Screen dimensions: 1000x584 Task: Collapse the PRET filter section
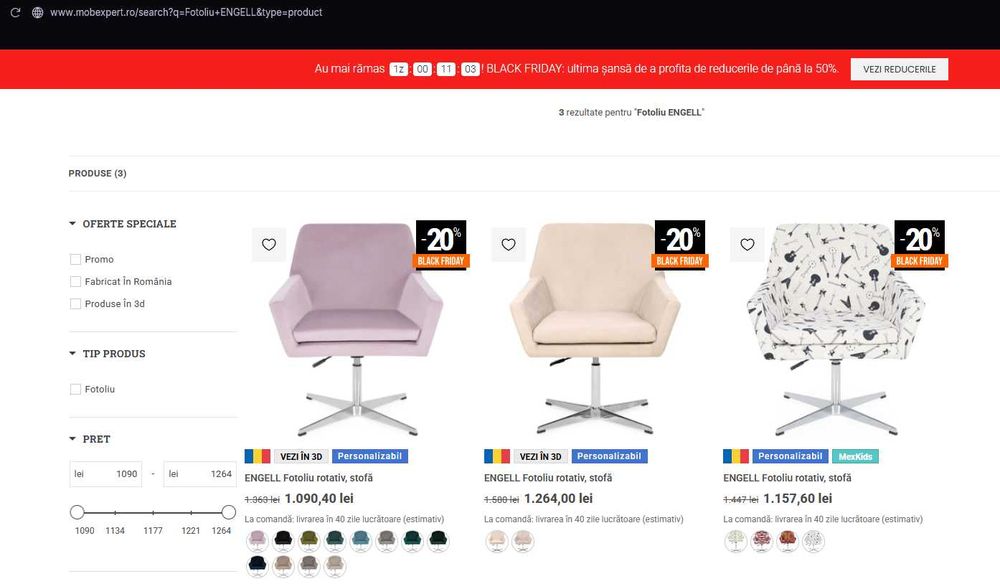click(x=89, y=439)
